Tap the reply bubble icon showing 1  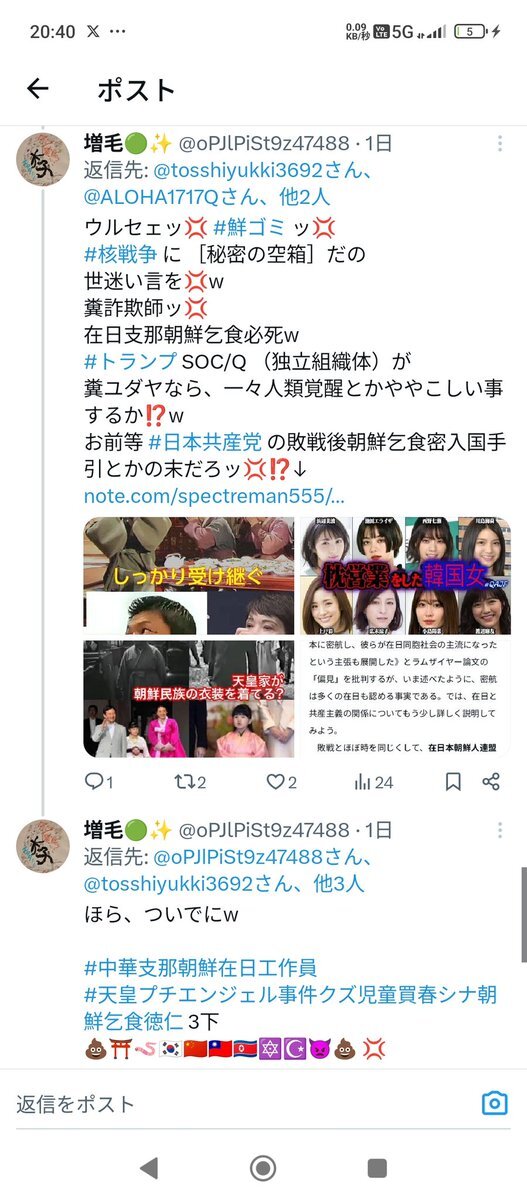pyautogui.click(x=99, y=782)
